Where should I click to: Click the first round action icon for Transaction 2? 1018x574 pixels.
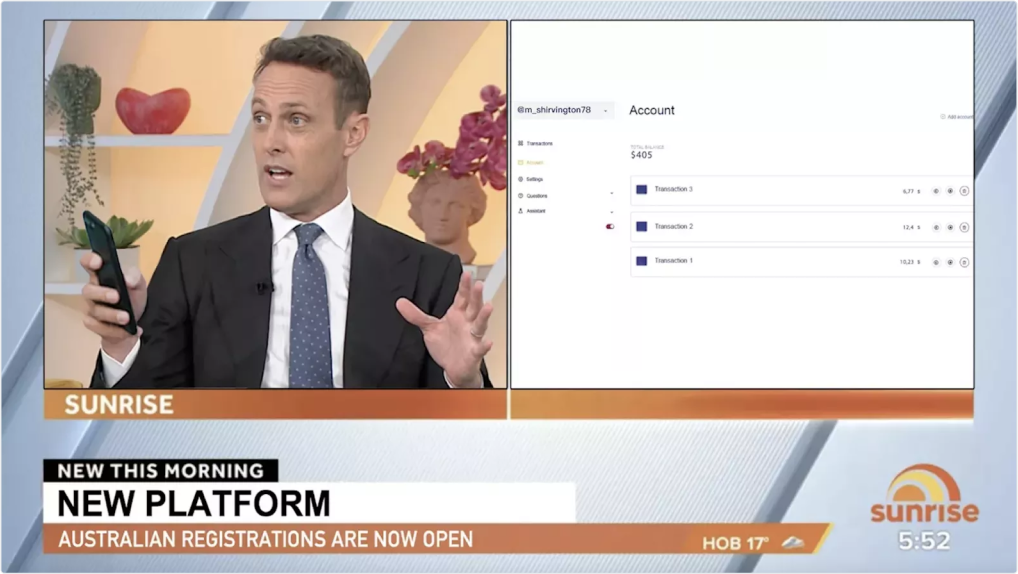[x=936, y=227]
